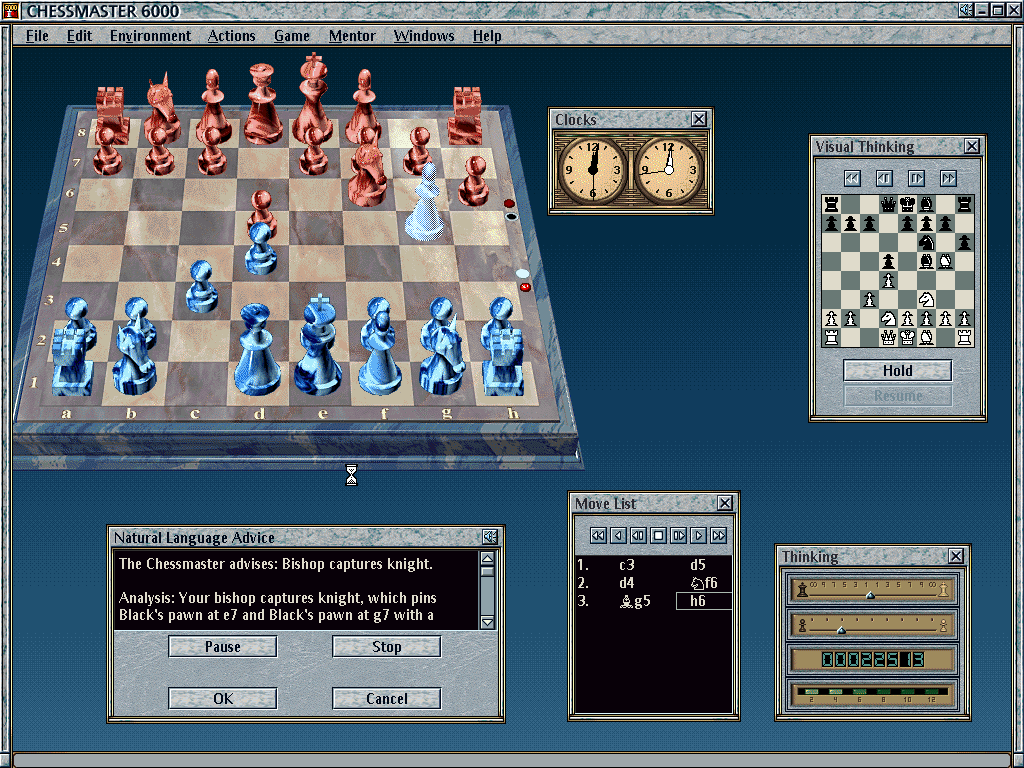The height and width of the screenshot is (768, 1024).
Task: Select Black's move d5 in Move List
Action: click(x=697, y=565)
